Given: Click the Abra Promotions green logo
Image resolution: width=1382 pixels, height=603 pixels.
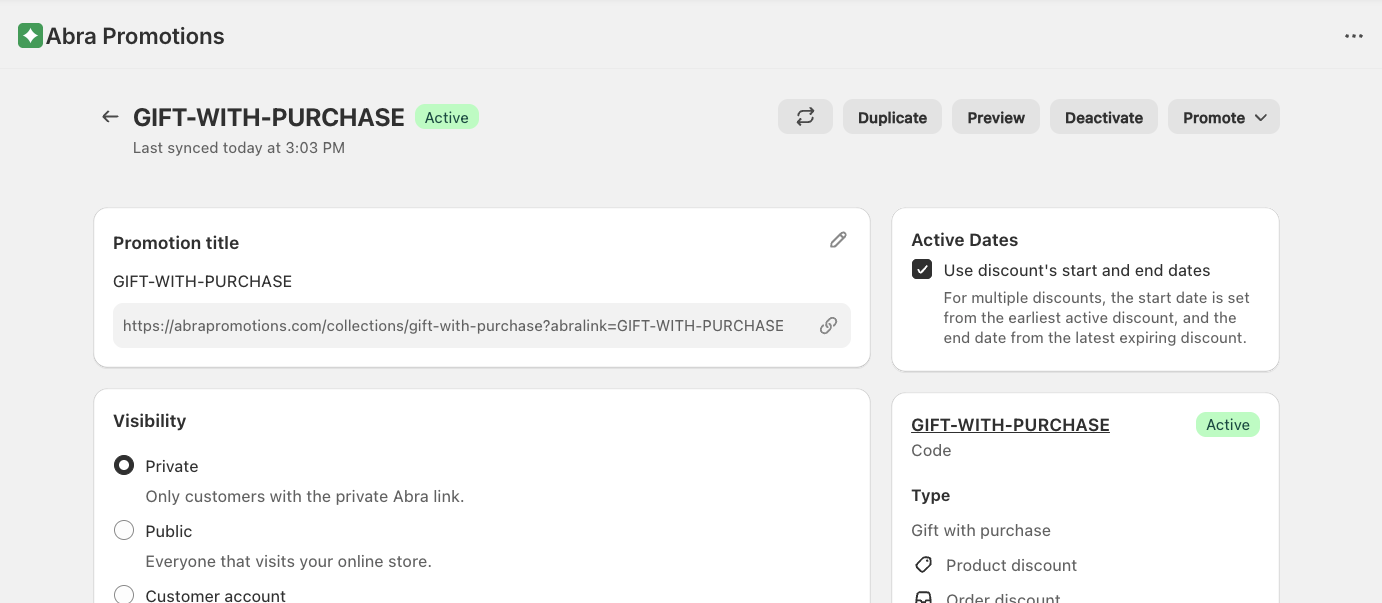Looking at the screenshot, I should (30, 35).
